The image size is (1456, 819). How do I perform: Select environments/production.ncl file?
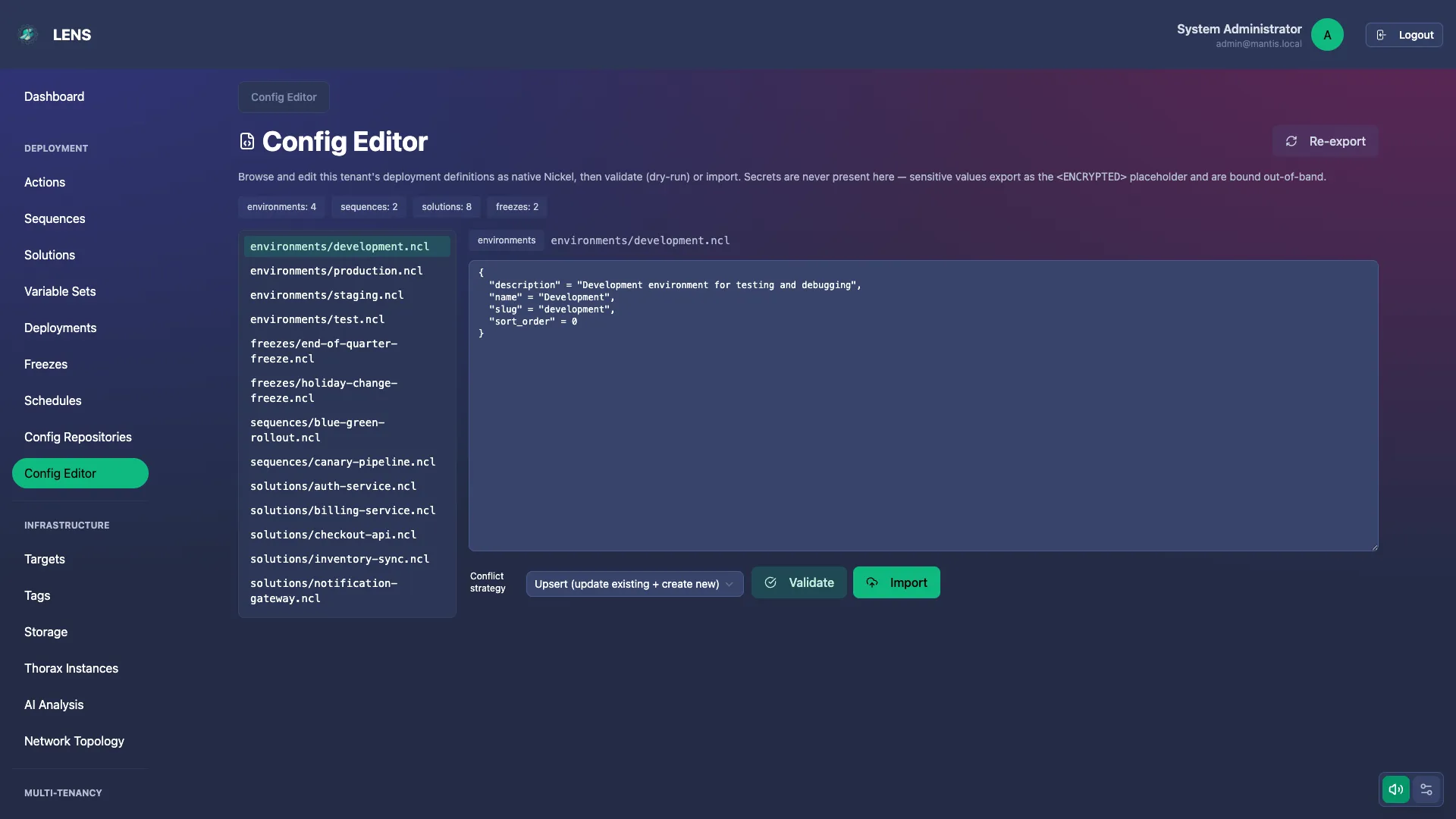coord(347,271)
